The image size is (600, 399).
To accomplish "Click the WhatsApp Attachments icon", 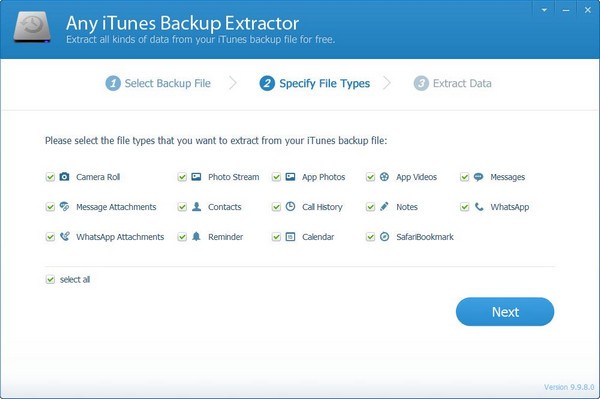I will click(65, 236).
